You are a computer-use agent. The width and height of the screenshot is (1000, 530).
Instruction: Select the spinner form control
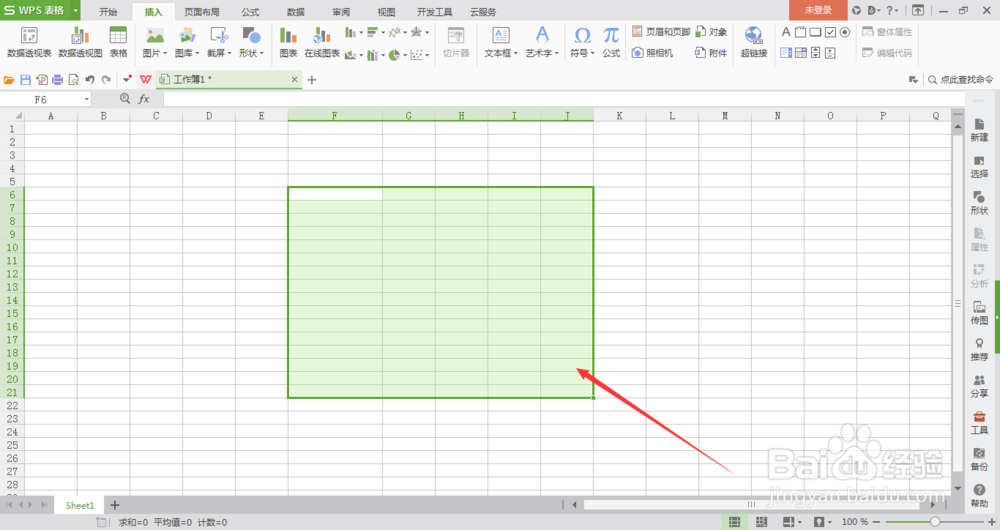coord(830,53)
